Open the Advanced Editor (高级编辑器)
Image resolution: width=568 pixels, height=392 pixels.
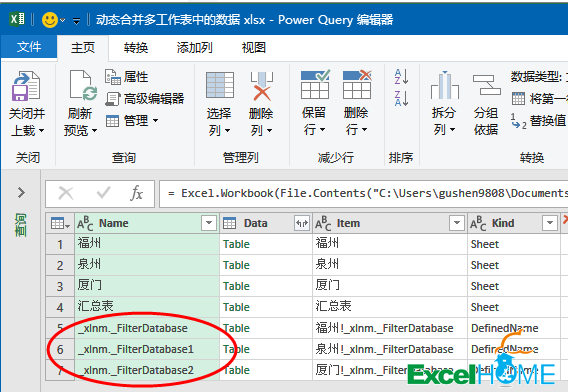coord(145,99)
